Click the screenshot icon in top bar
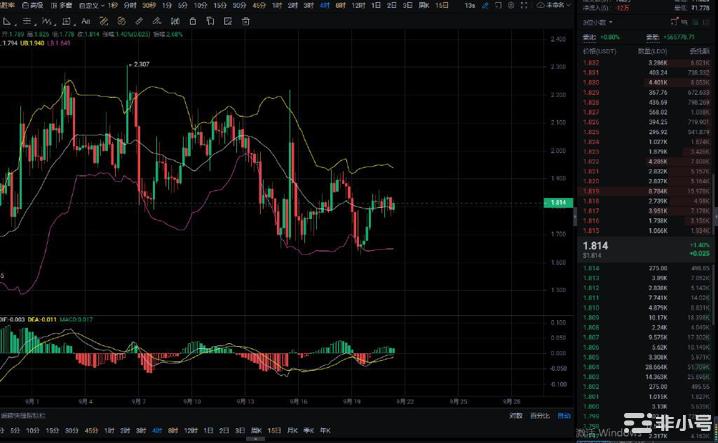This screenshot has width=718, height=443. pos(498,5)
